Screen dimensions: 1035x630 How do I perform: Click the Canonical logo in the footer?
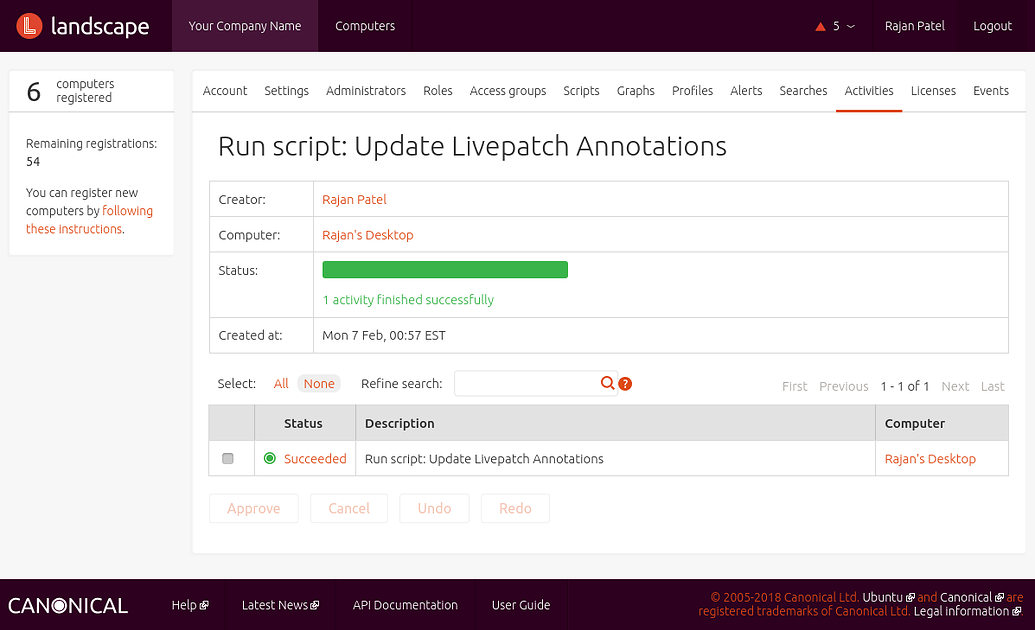[x=67, y=605]
